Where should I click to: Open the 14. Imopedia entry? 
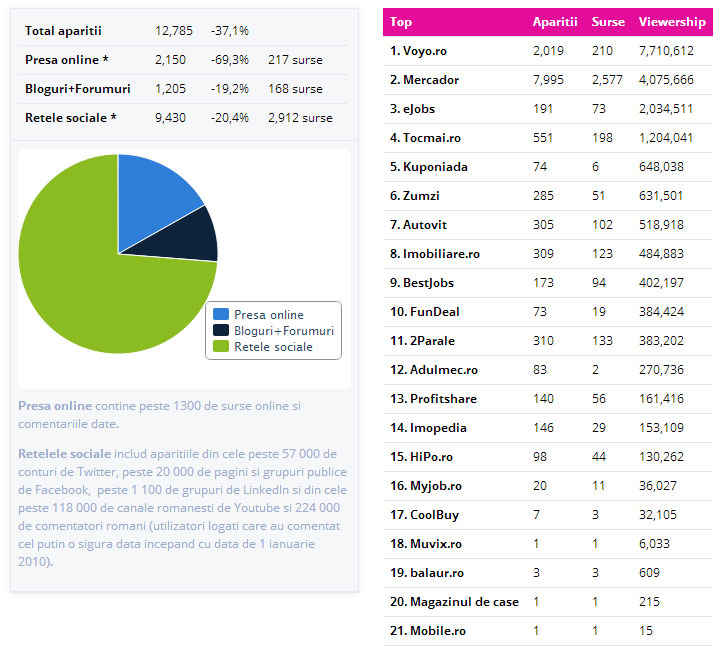click(428, 428)
